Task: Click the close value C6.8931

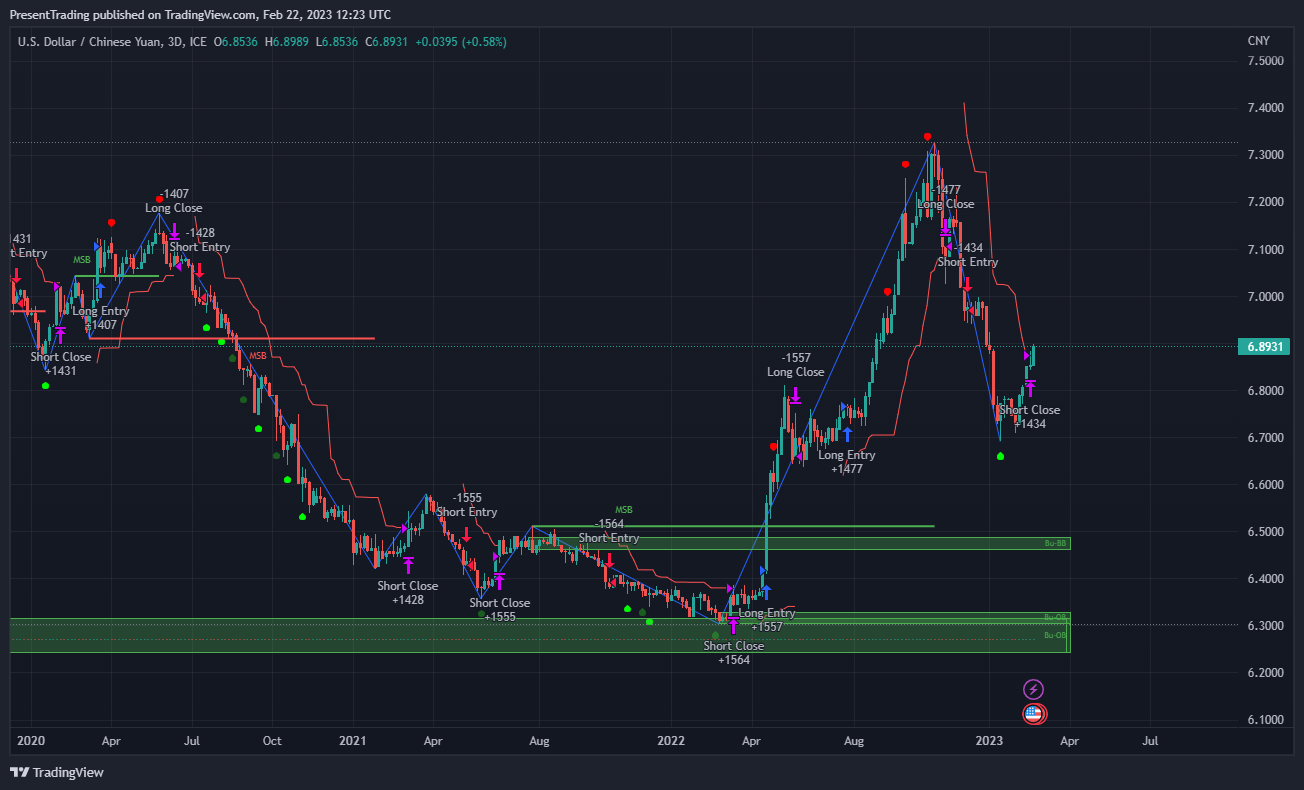Action: (x=388, y=42)
